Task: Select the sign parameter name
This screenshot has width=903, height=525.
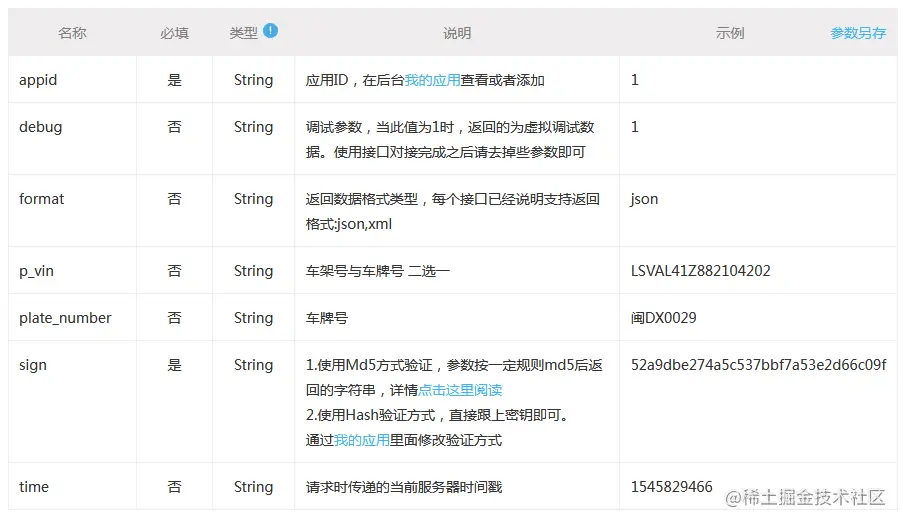Action: (33, 366)
